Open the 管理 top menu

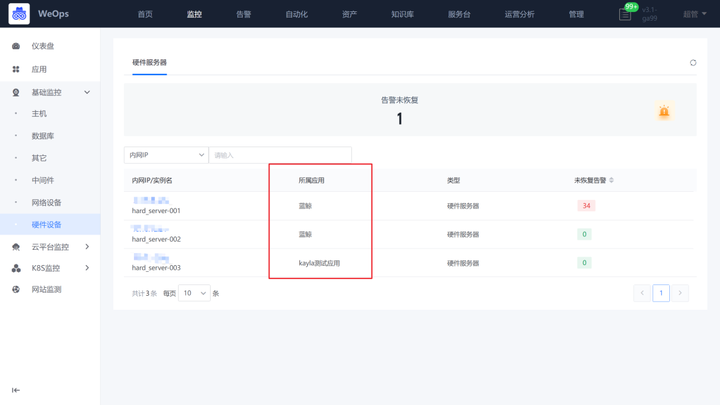[576, 14]
